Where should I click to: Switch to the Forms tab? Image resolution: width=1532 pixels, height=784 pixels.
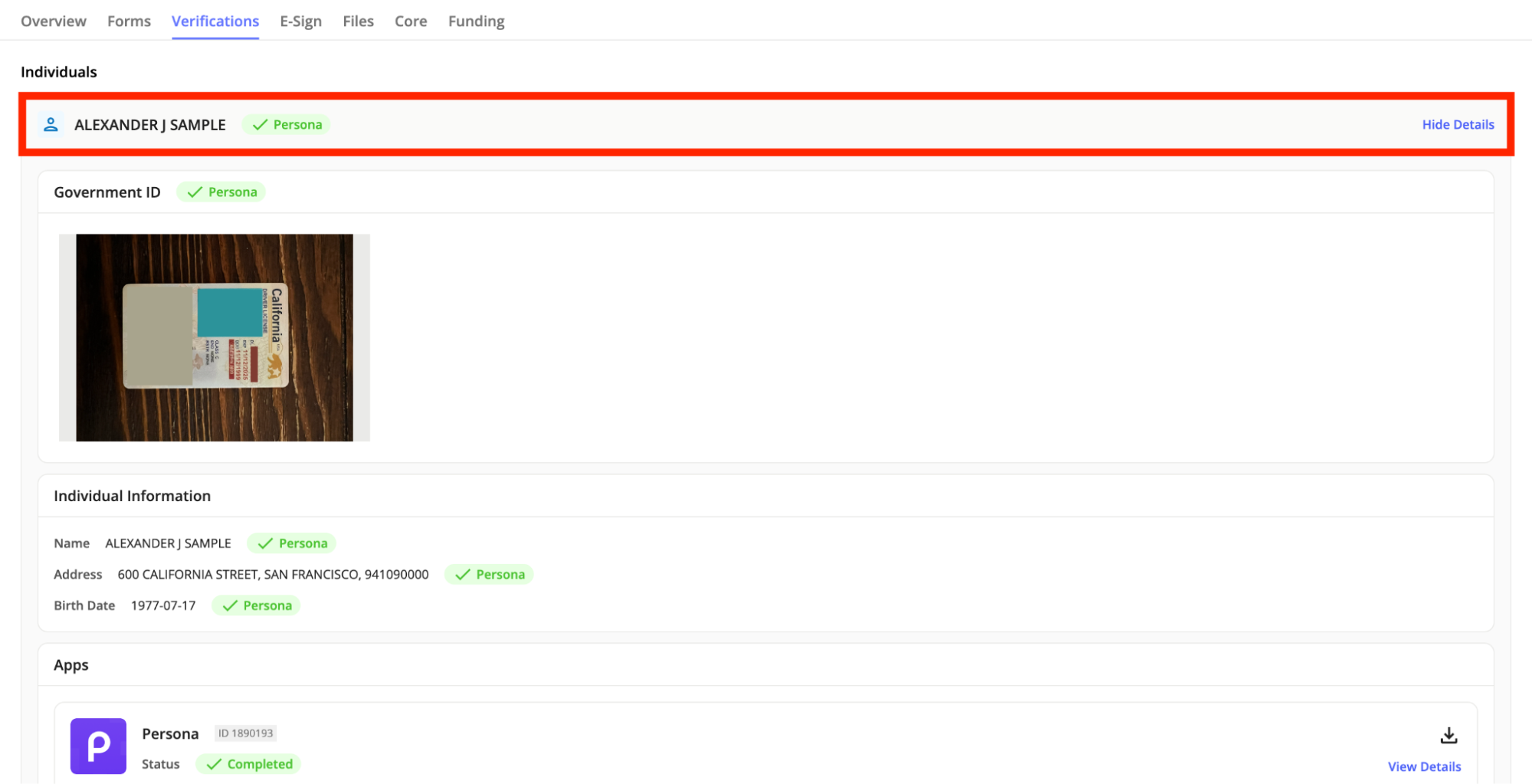129,21
